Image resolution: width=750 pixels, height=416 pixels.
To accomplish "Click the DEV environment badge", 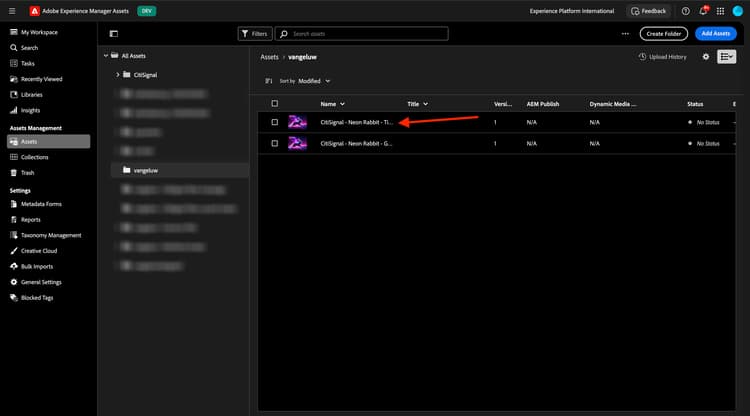I will pos(146,11).
